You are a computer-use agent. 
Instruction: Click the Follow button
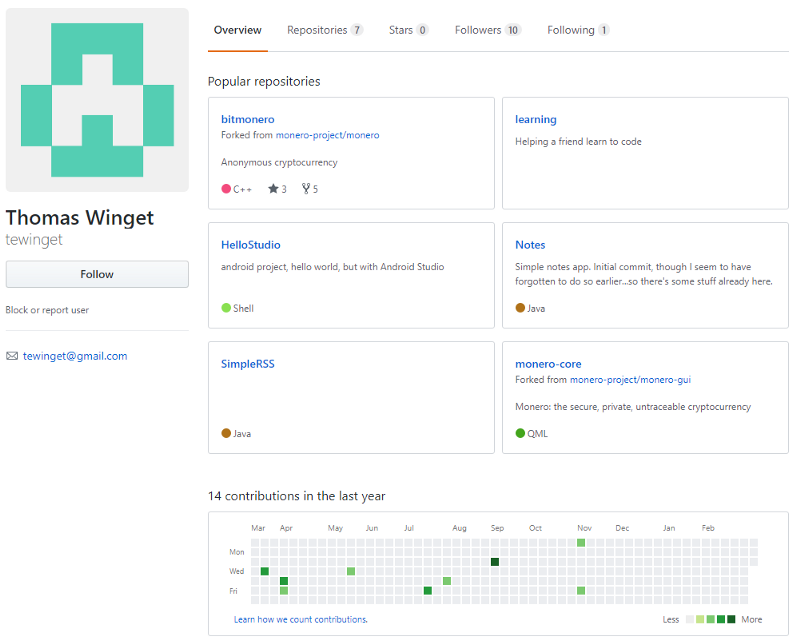click(x=97, y=274)
